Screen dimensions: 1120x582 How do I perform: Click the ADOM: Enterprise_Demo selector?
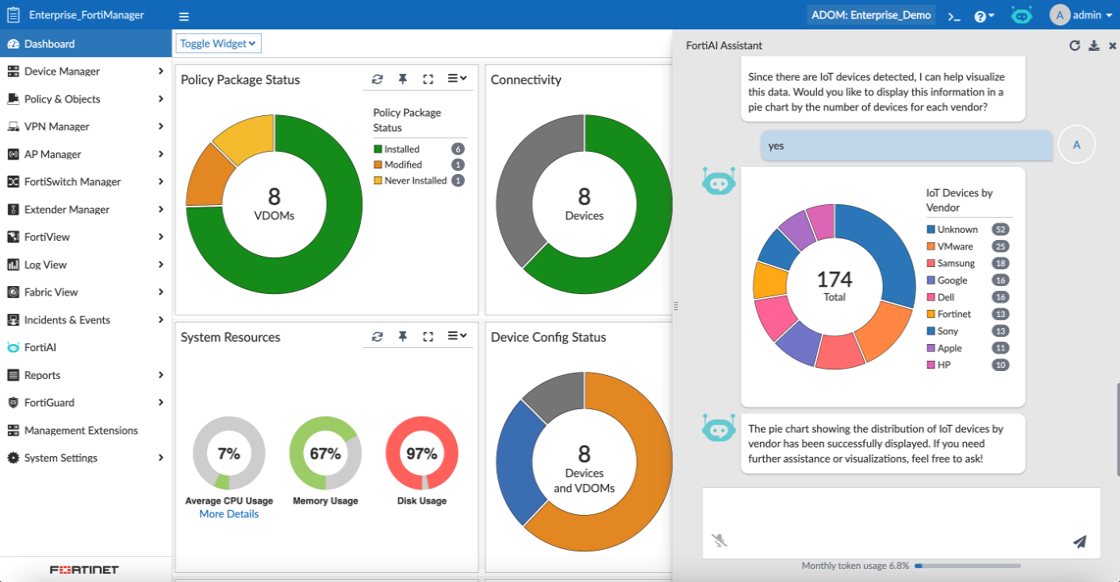point(871,15)
